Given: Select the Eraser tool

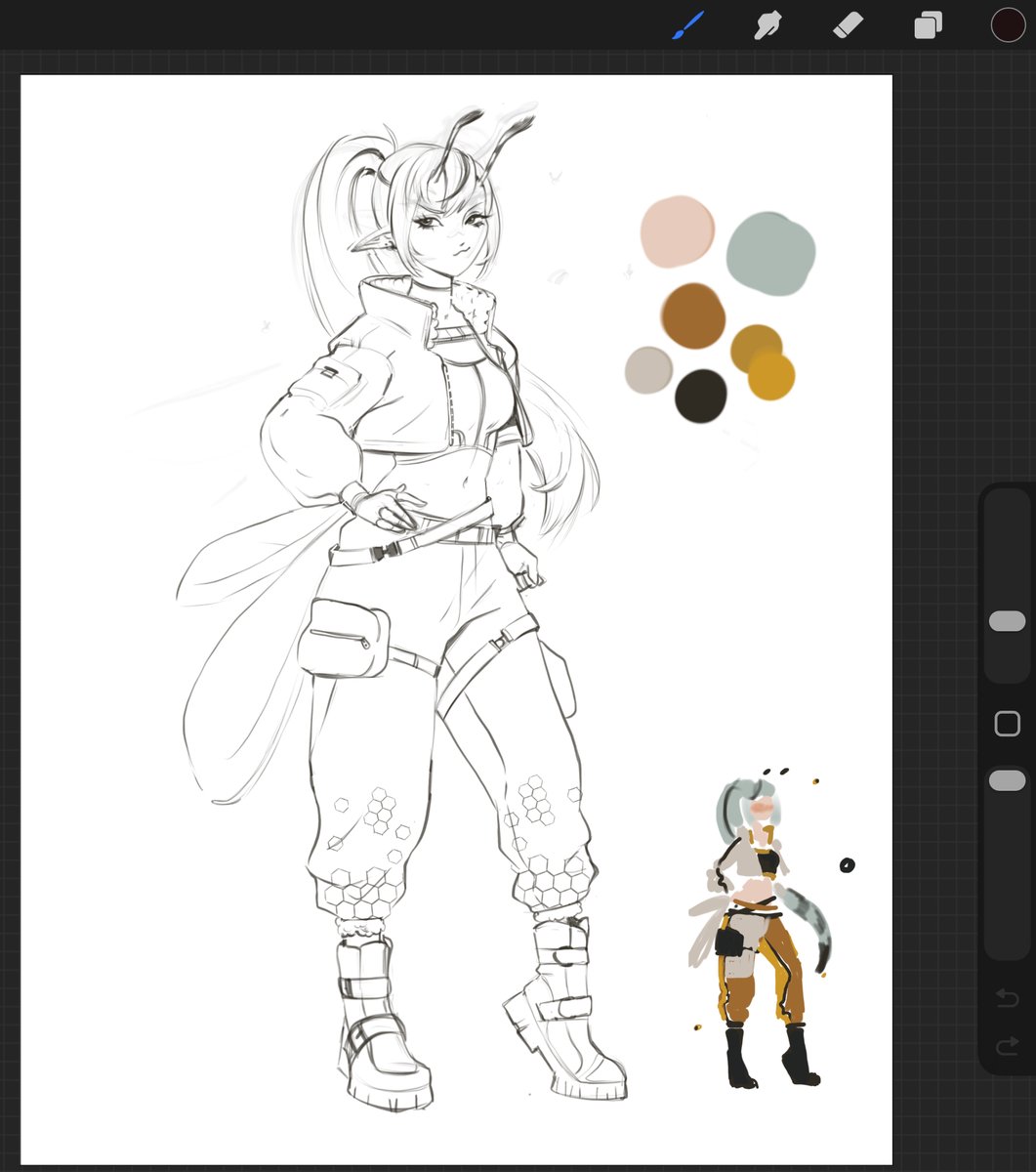Looking at the screenshot, I should [x=848, y=25].
